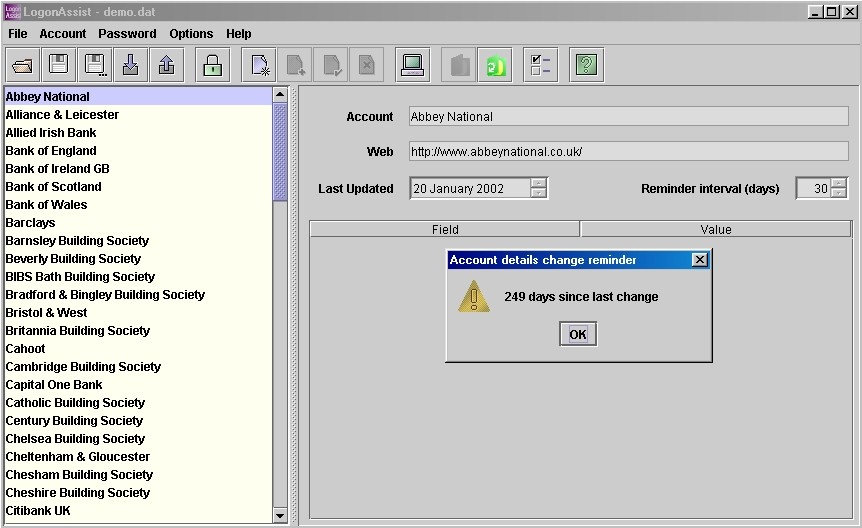Image resolution: width=862 pixels, height=528 pixels.
Task: Click the greyed add-document plus icon
Action: tap(295, 65)
